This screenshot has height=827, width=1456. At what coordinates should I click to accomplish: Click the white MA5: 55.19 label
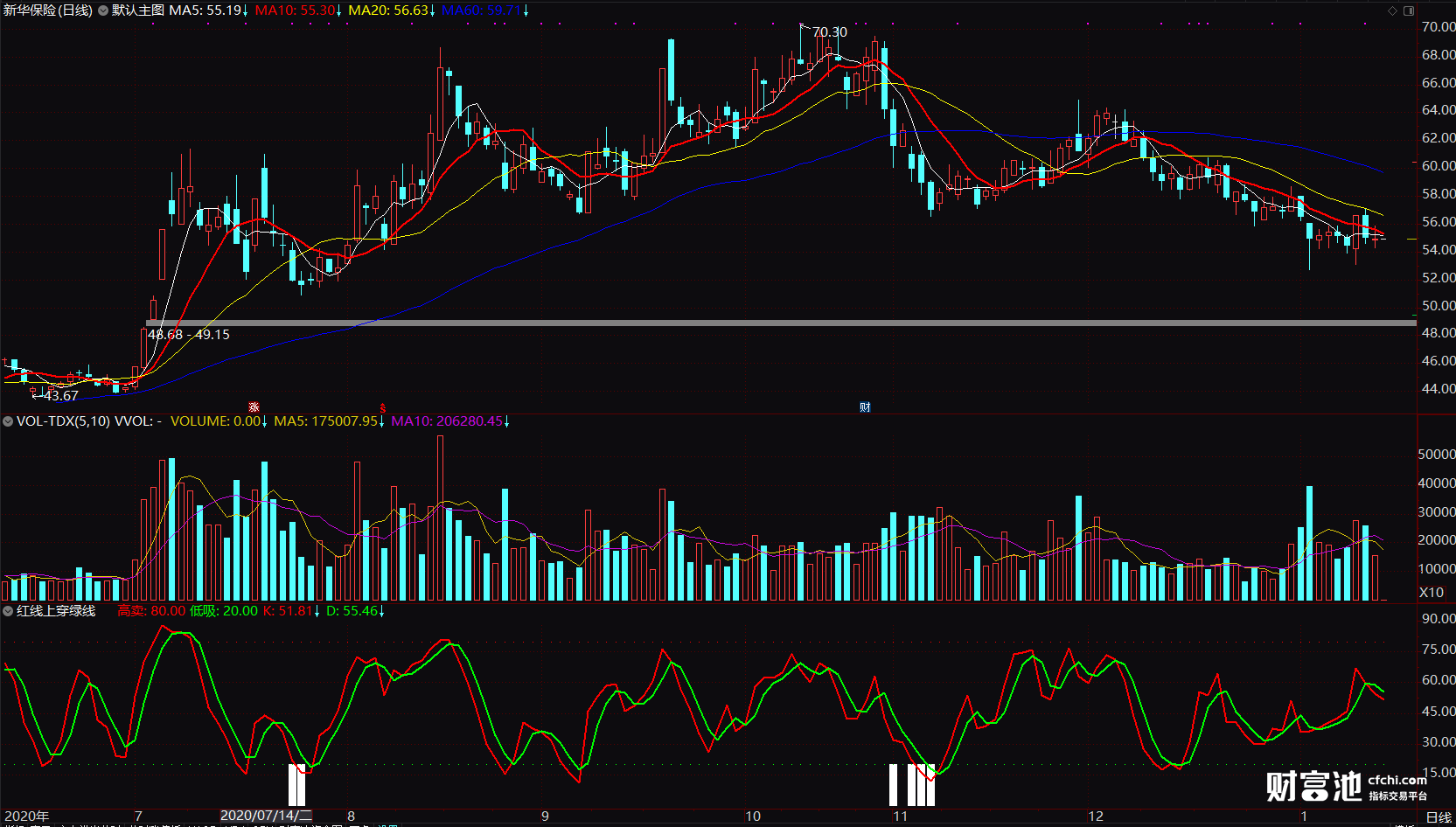point(206,10)
